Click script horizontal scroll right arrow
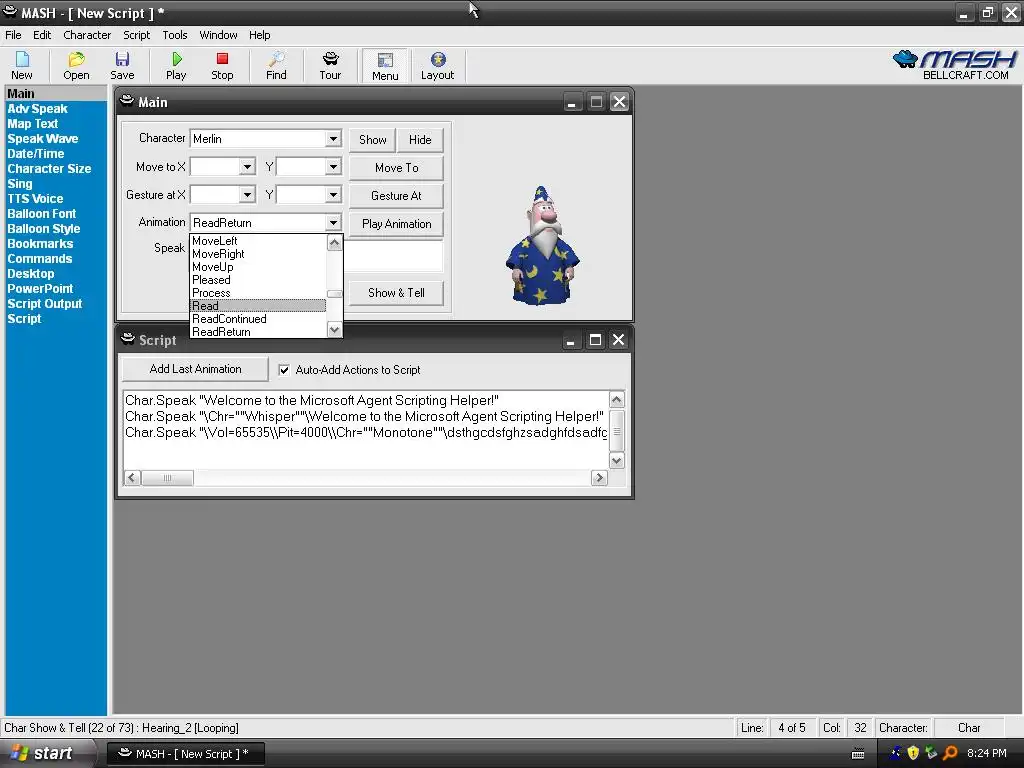Screen dimensions: 1024x768 point(599,478)
